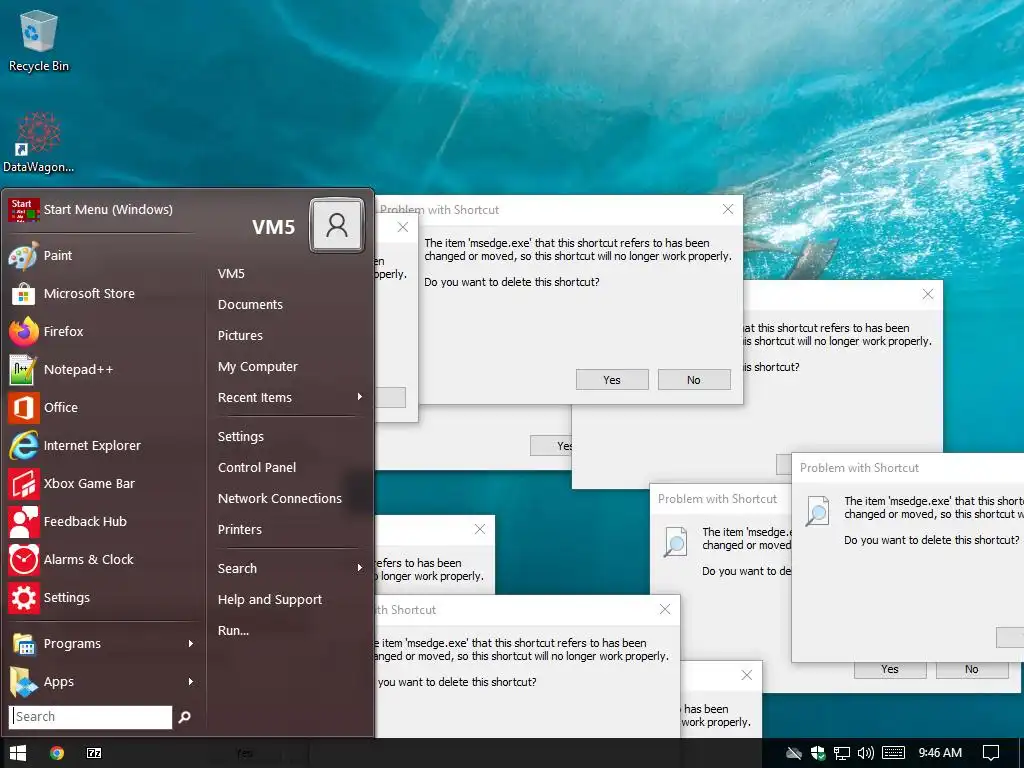Viewport: 1024px width, 768px height.
Task: Open the volume control tray icon
Action: coord(865,753)
